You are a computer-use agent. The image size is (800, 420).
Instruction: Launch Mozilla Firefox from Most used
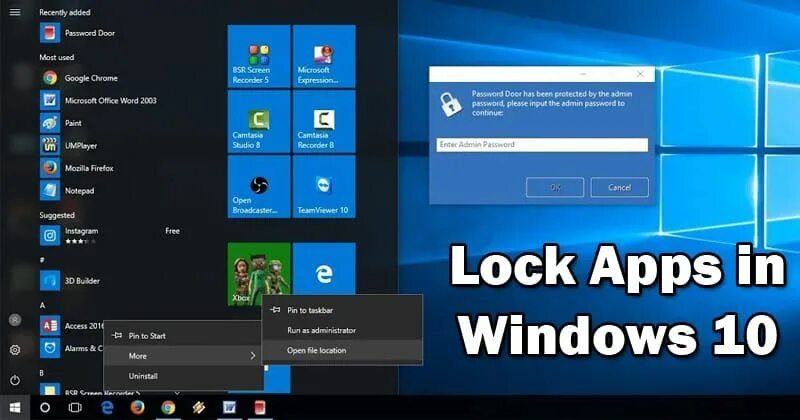tap(77, 168)
